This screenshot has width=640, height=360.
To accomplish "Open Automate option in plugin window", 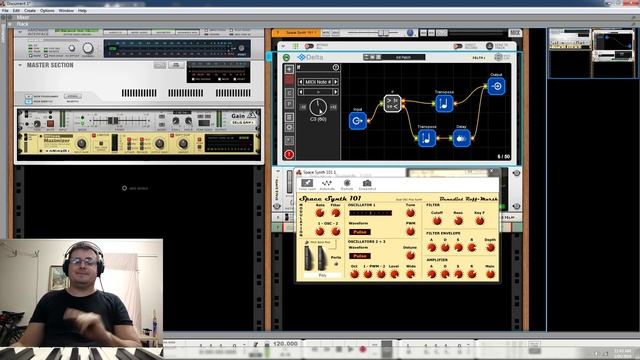I will coord(327,184).
